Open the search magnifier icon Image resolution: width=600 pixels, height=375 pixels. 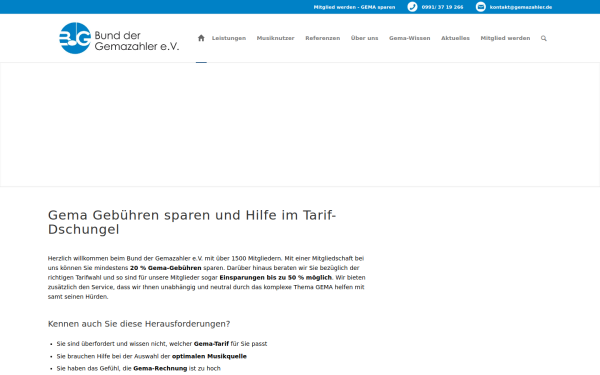tap(543, 38)
